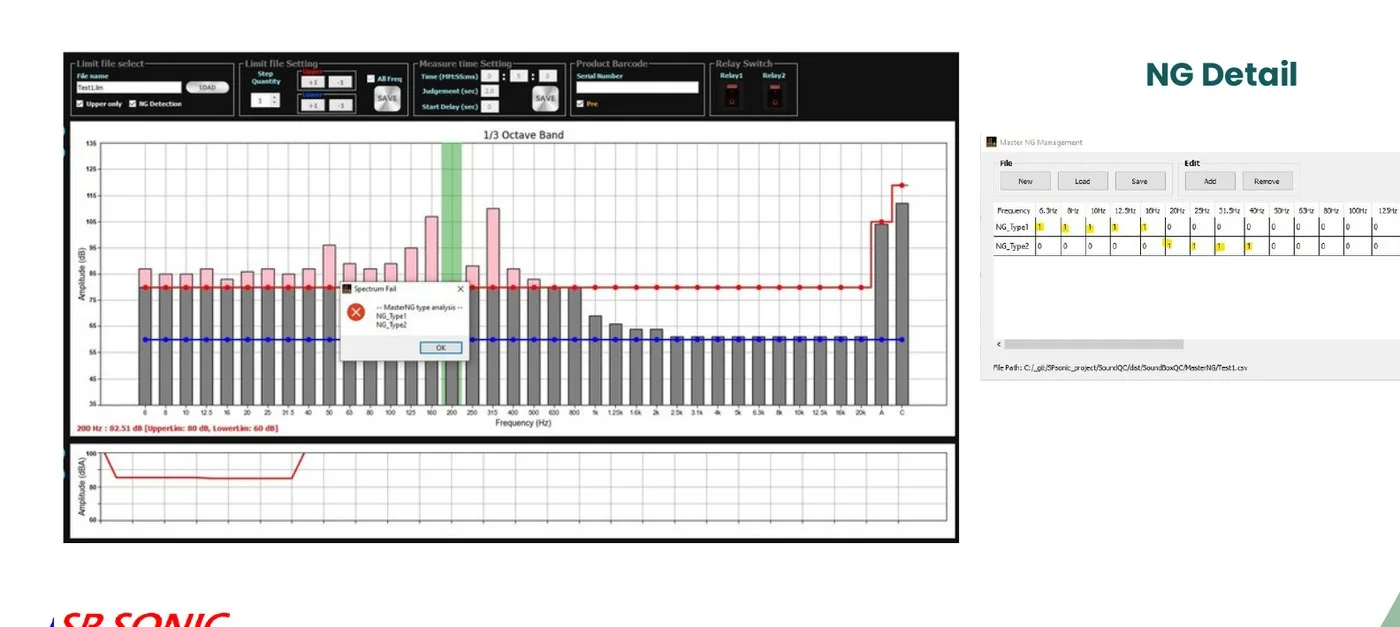Click the Upper -1 limit button
1400x627 pixels.
pyautogui.click(x=340, y=82)
